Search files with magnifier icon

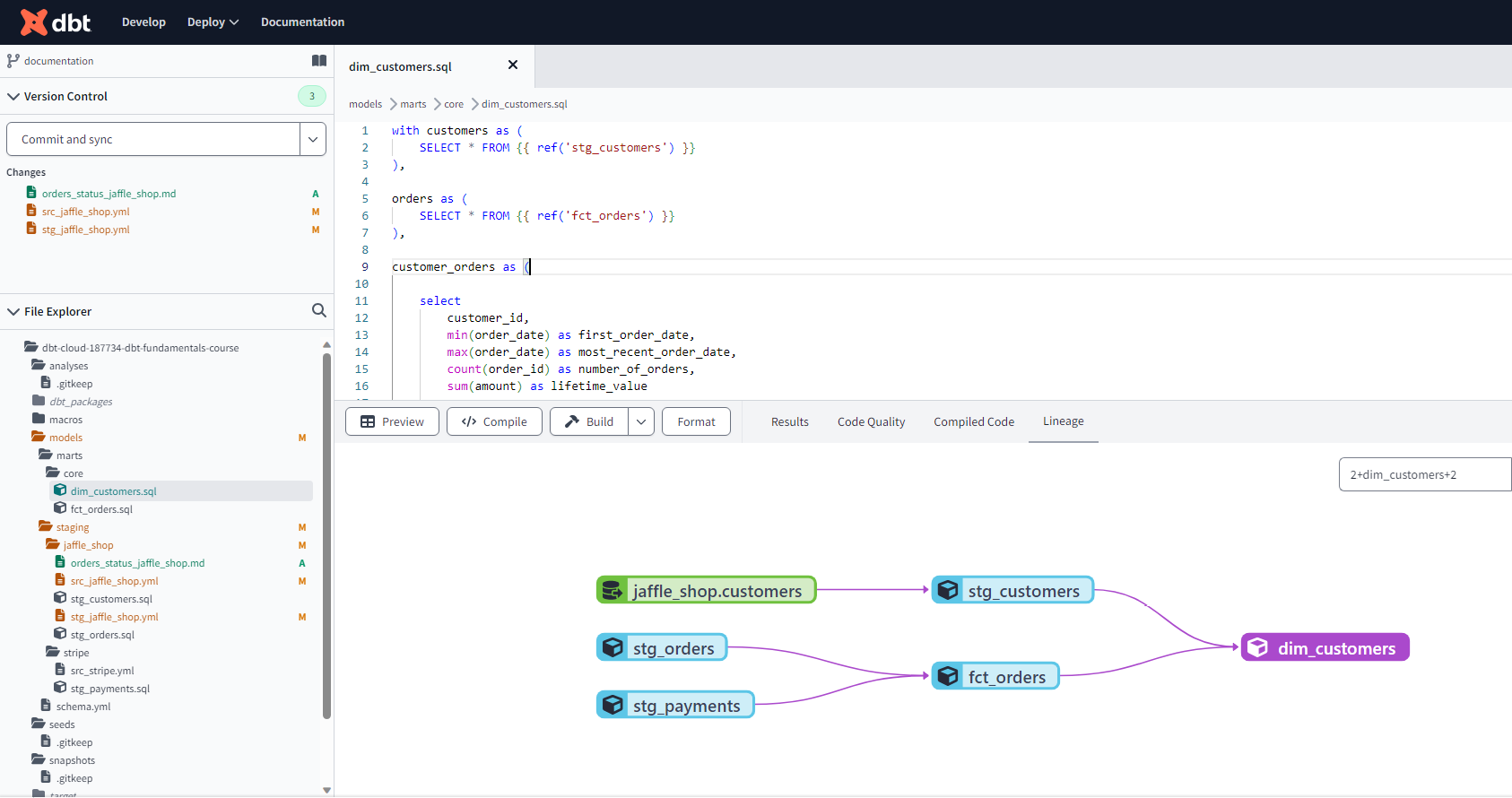tap(318, 310)
